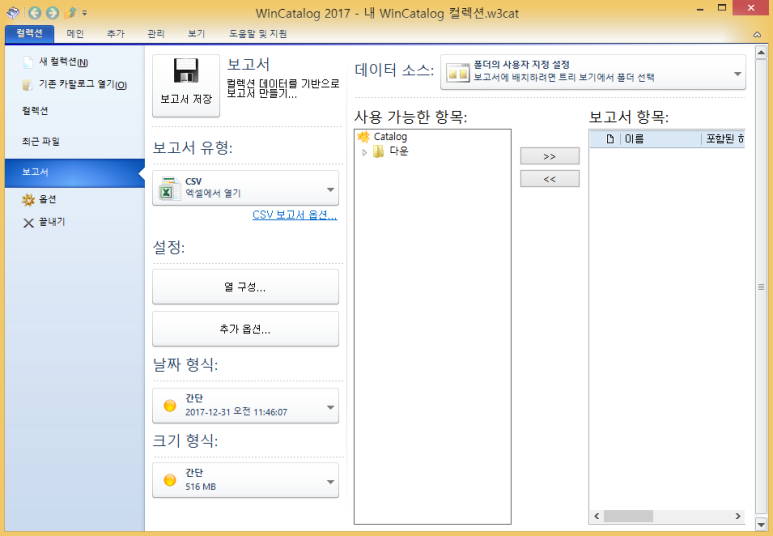Click the star icon beside Catalog
773x536 pixels.
364,137
